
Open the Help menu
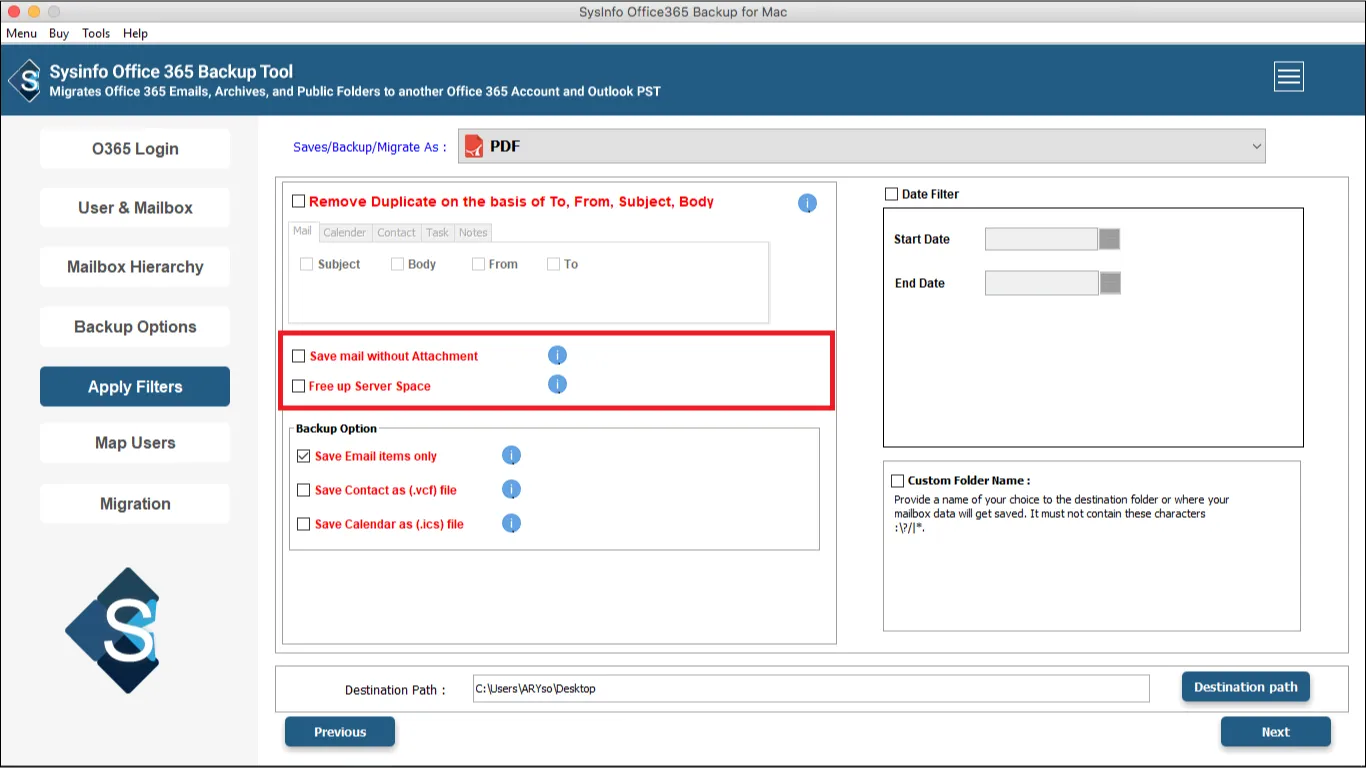pyautogui.click(x=135, y=33)
